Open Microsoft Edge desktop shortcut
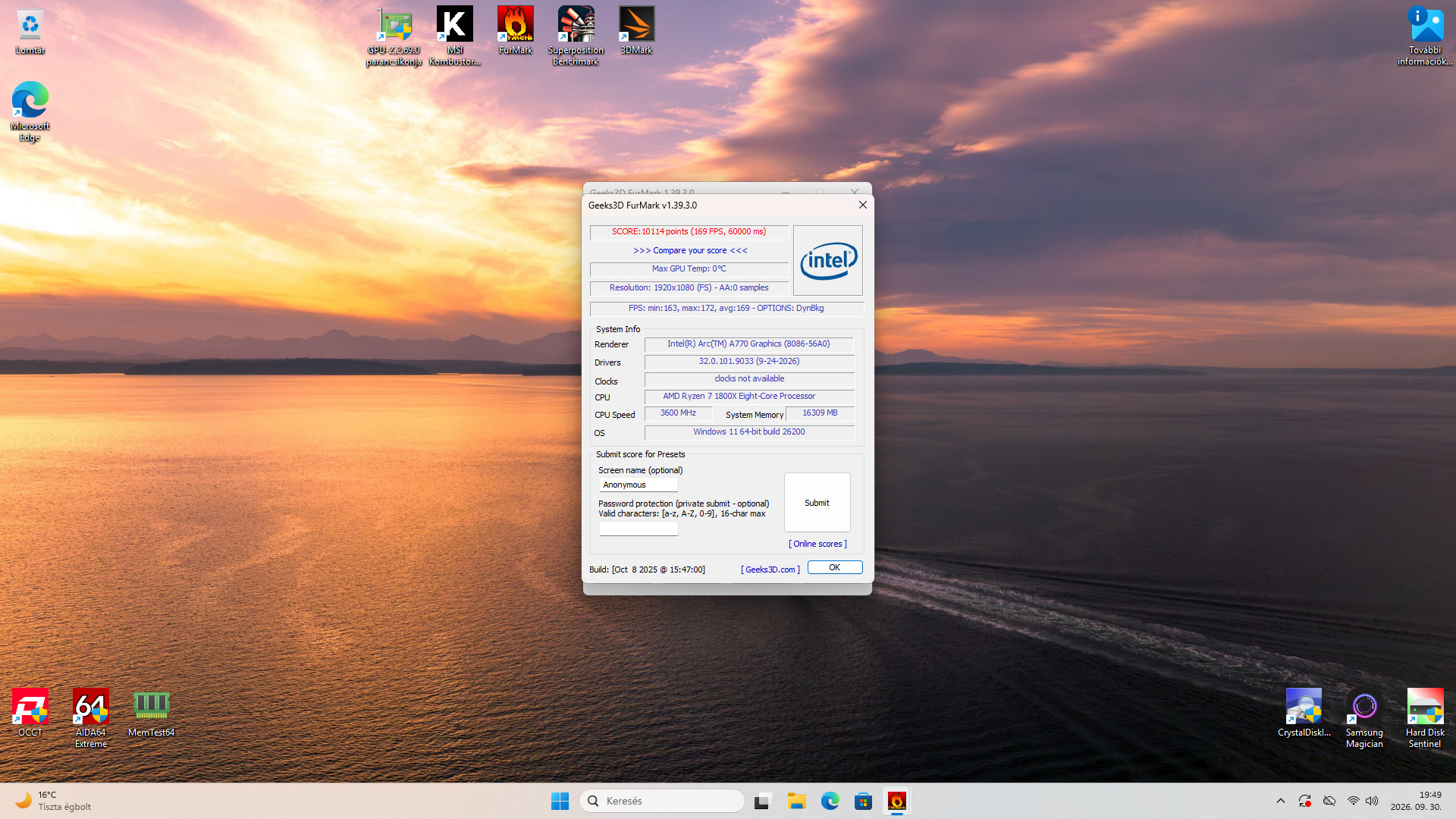The width and height of the screenshot is (1456, 819). point(30,111)
